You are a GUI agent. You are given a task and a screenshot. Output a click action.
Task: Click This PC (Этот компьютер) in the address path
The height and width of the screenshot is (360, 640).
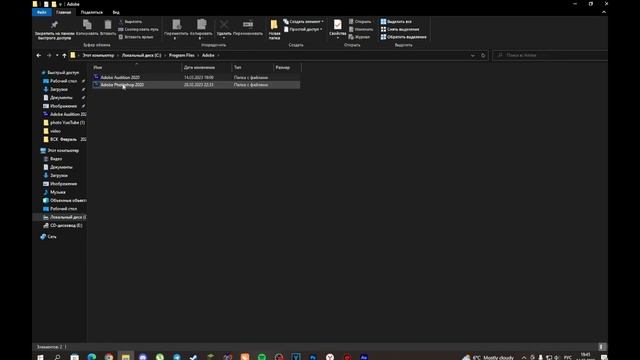click(x=98, y=56)
